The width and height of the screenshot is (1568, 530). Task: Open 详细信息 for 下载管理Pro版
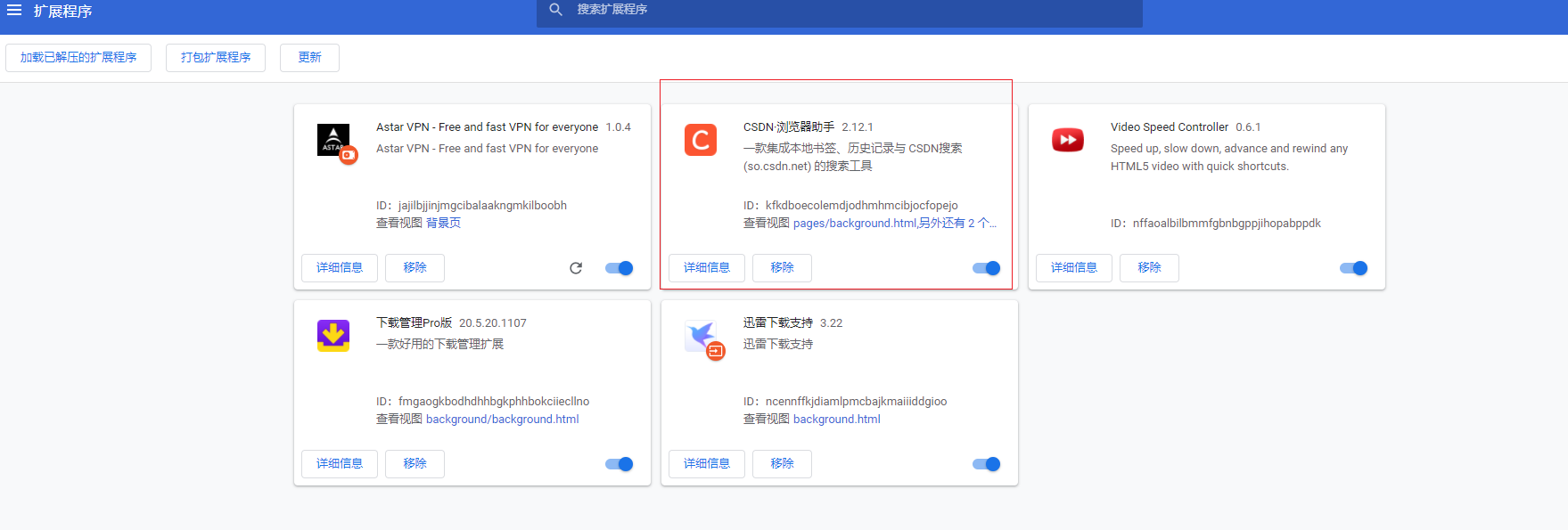(x=340, y=464)
